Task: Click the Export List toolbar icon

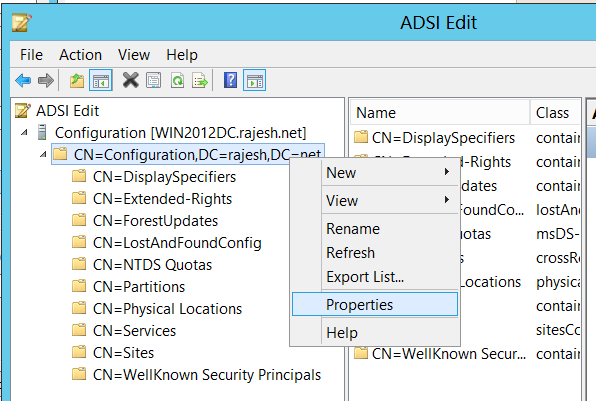Action: tap(200, 80)
